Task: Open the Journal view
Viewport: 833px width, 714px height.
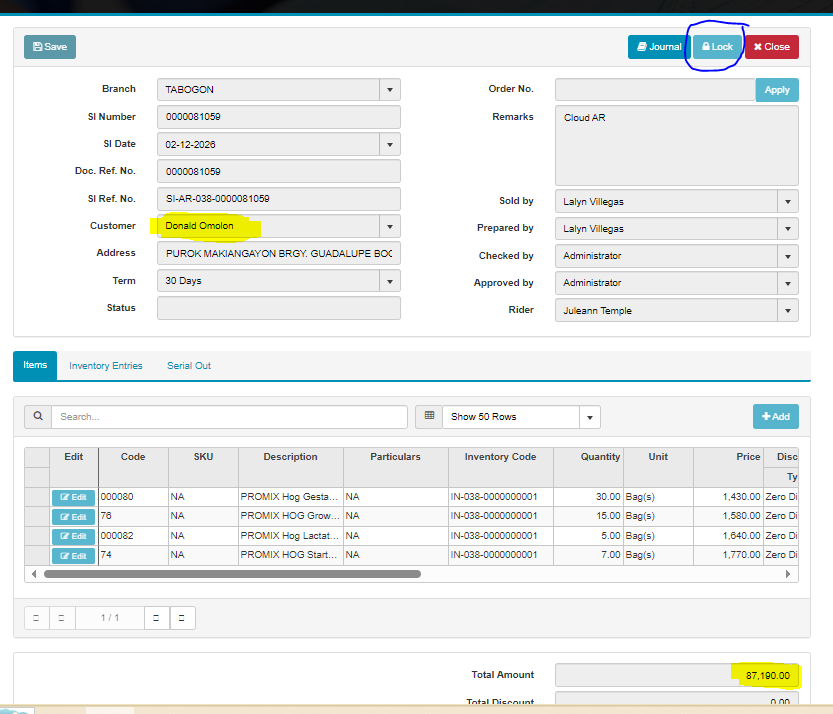Action: [658, 47]
